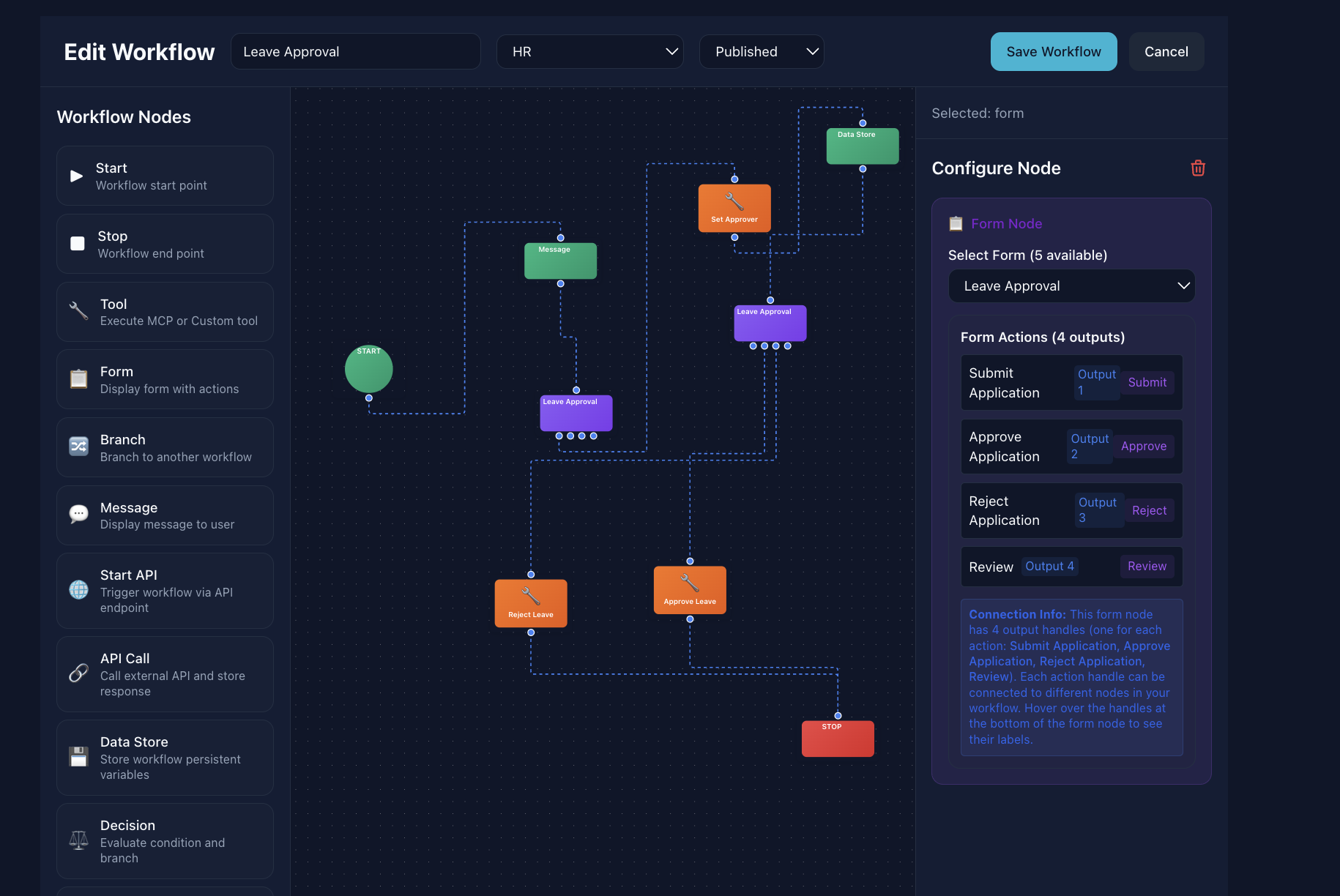Select the Data Store floppy disk icon
Image resolution: width=1340 pixels, height=896 pixels.
78,757
